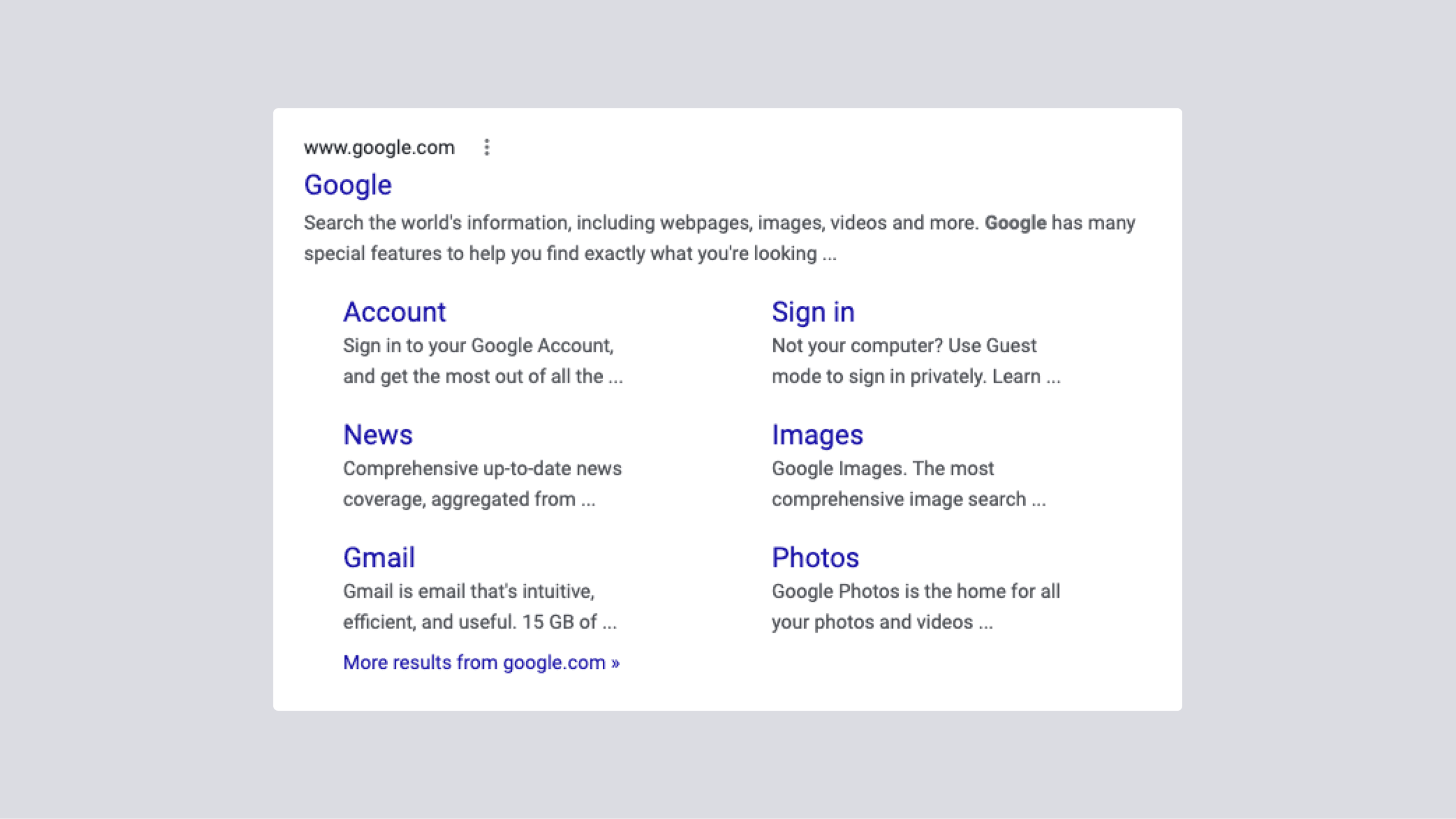Click the Photos description about videos

(x=881, y=622)
